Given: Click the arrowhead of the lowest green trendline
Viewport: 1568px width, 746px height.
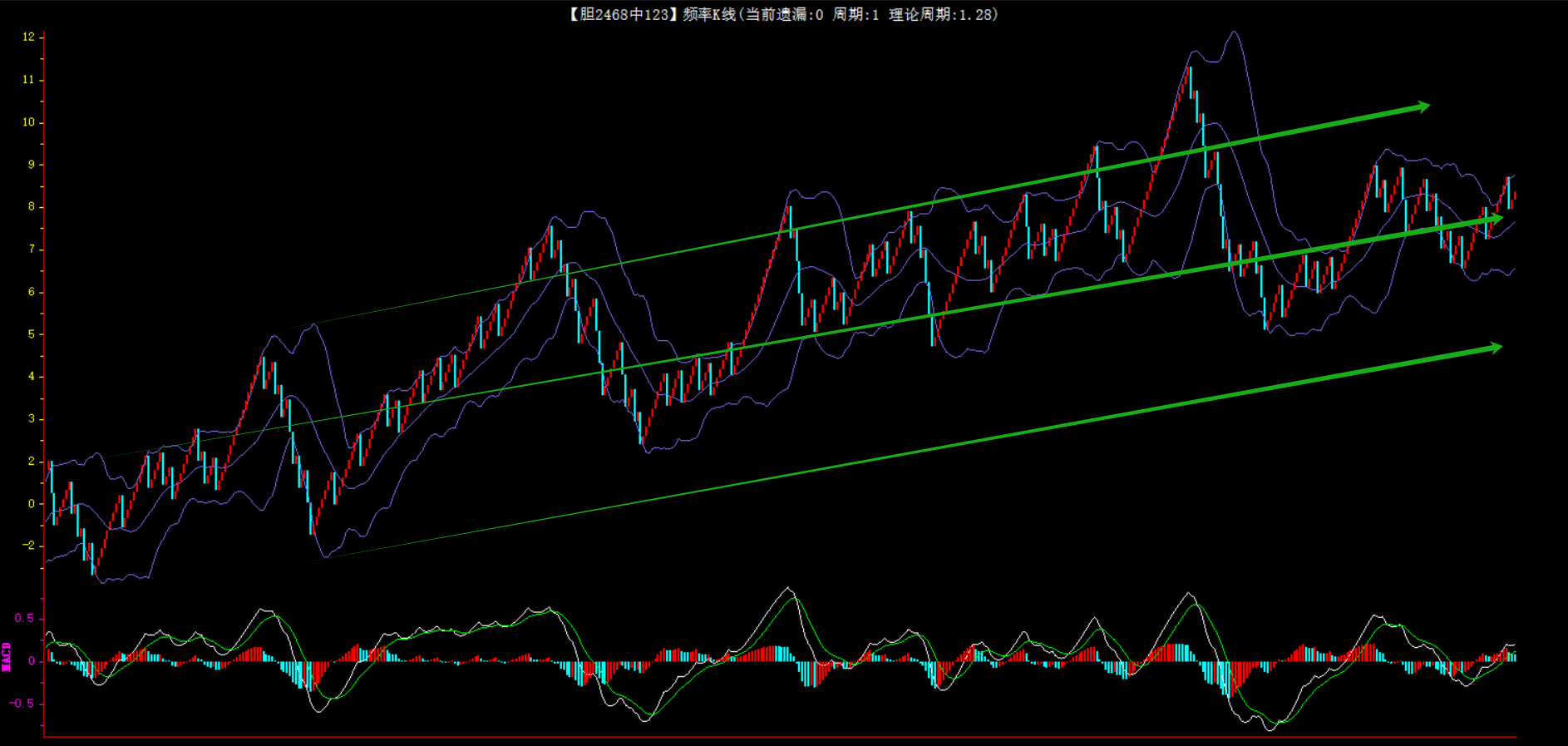Looking at the screenshot, I should pos(1496,348).
